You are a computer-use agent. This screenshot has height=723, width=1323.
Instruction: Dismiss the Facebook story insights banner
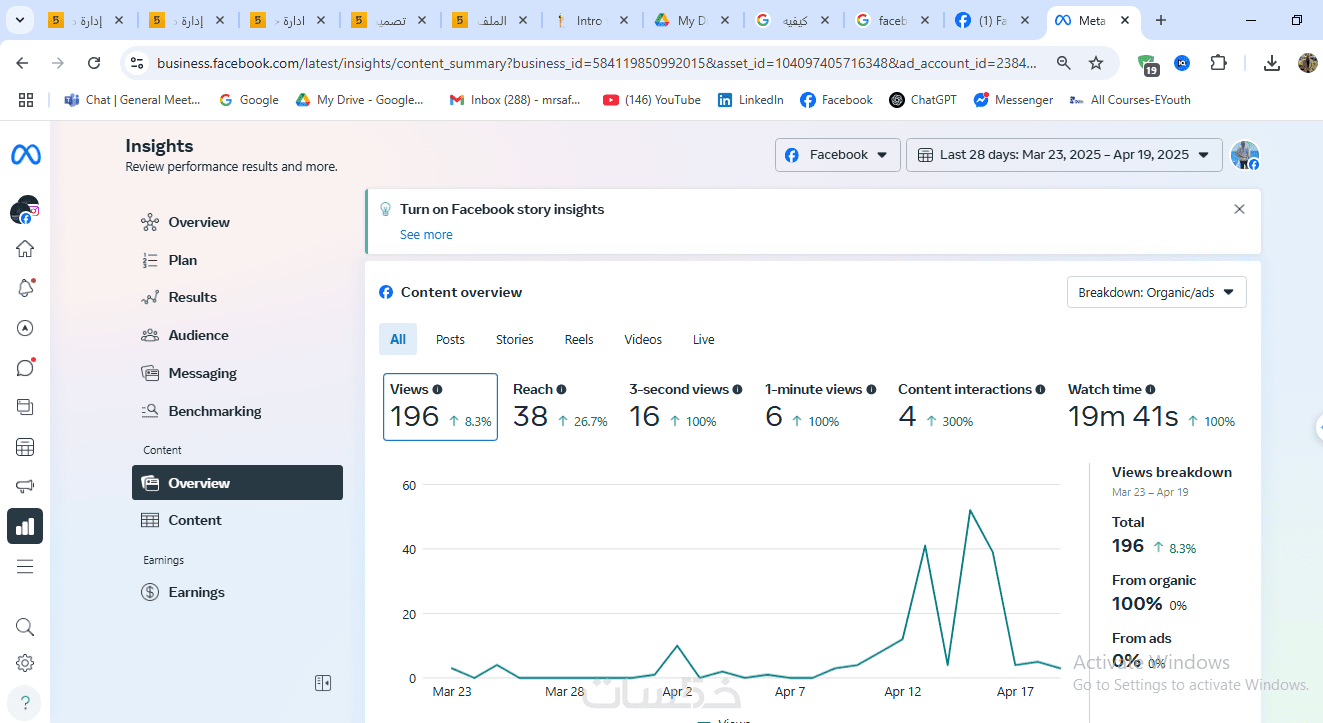[1239, 209]
